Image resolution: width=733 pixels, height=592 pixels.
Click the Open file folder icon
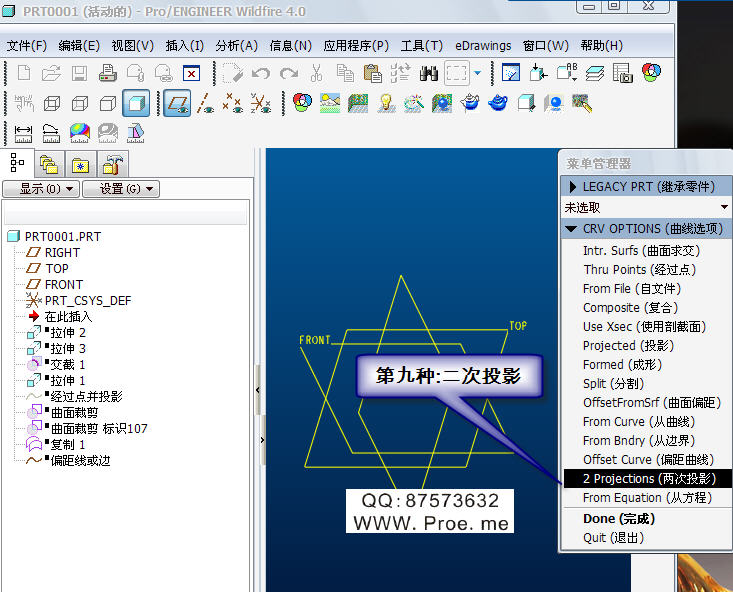tap(51, 73)
